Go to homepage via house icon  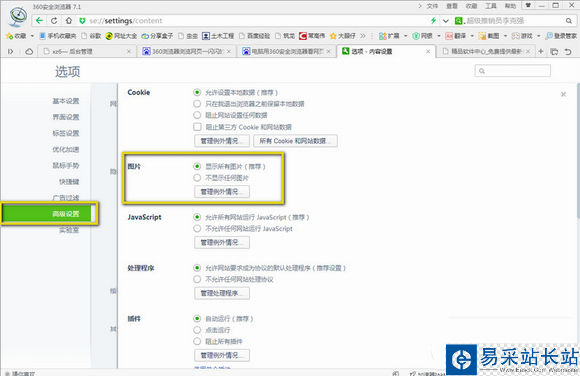point(69,21)
